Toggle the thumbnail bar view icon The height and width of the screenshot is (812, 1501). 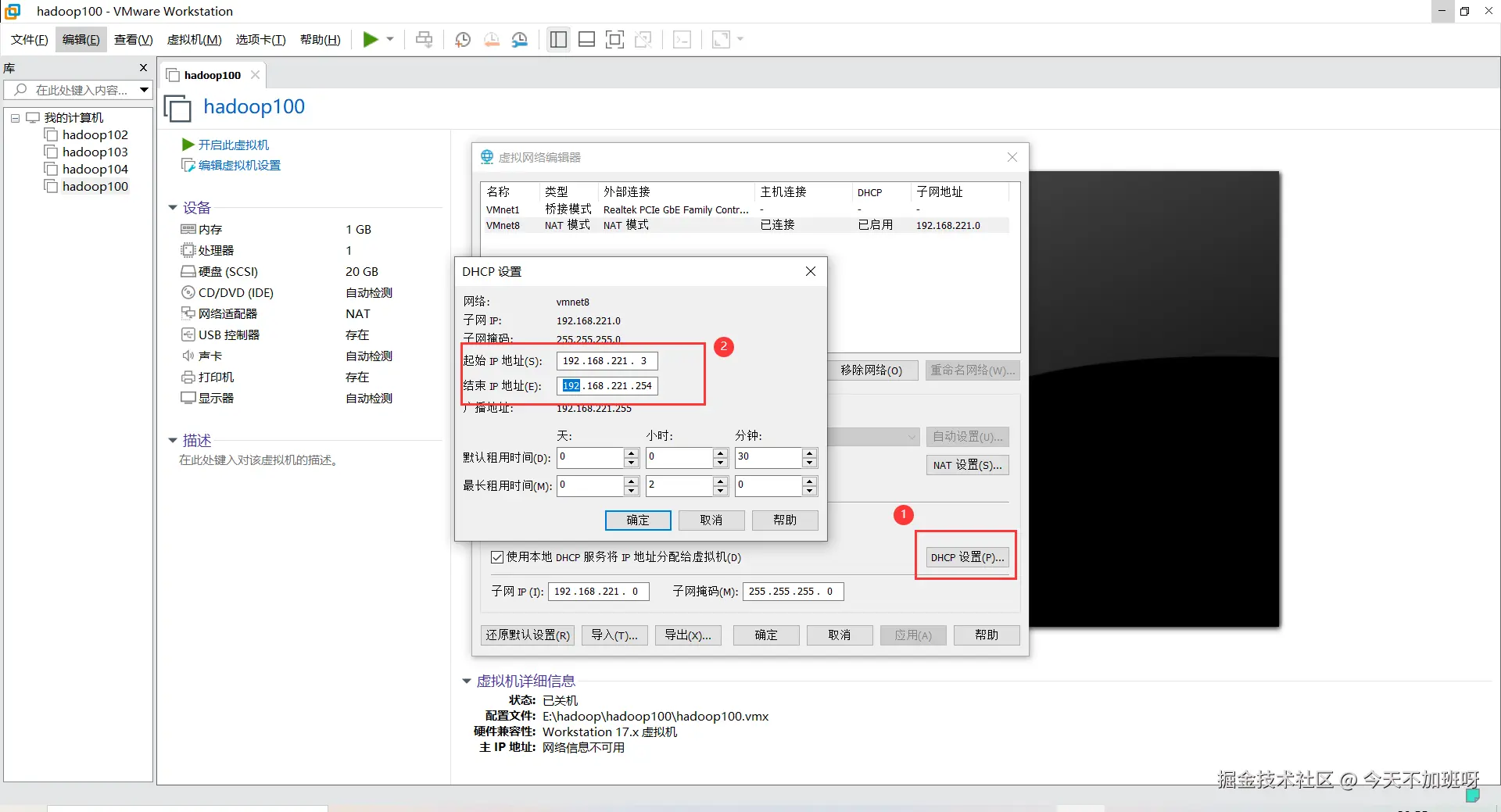[587, 40]
